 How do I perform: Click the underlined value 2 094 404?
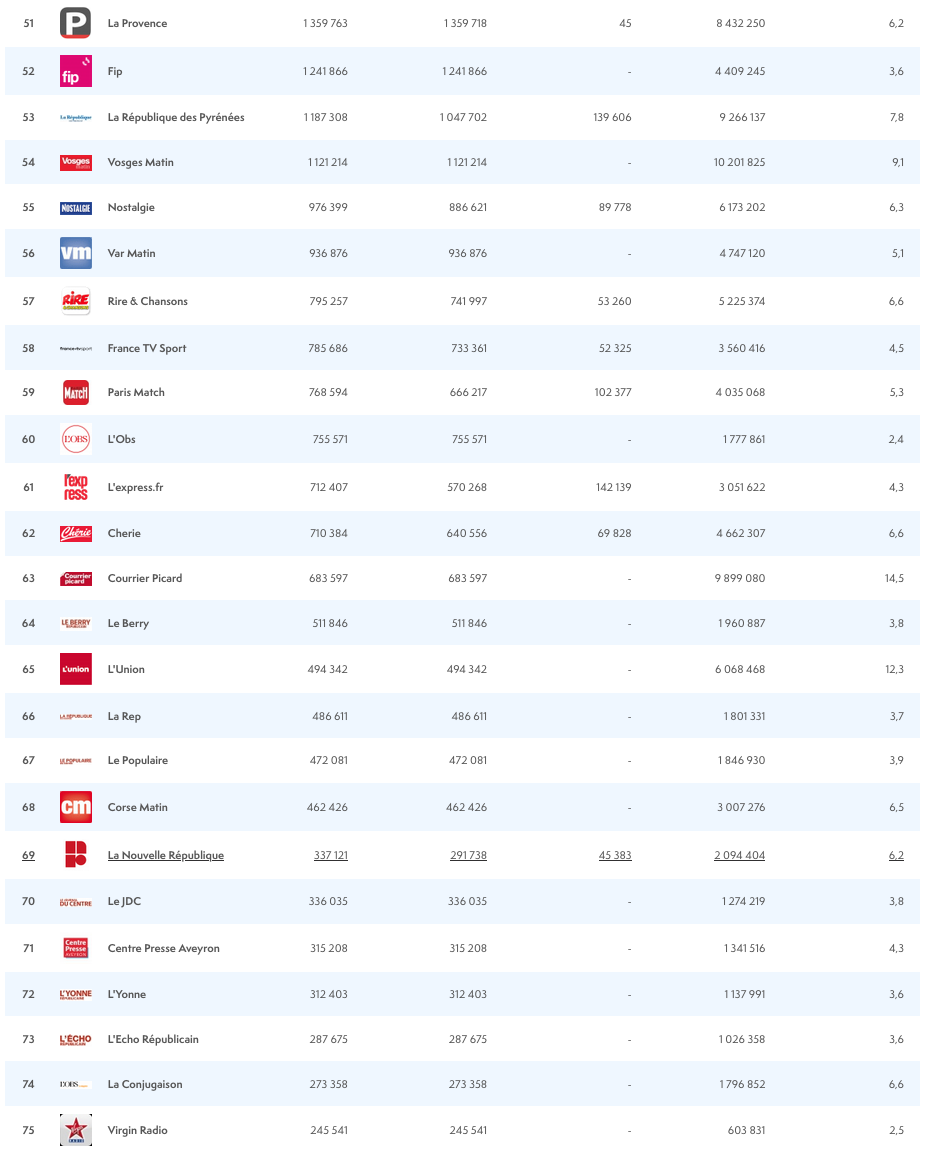pos(740,855)
